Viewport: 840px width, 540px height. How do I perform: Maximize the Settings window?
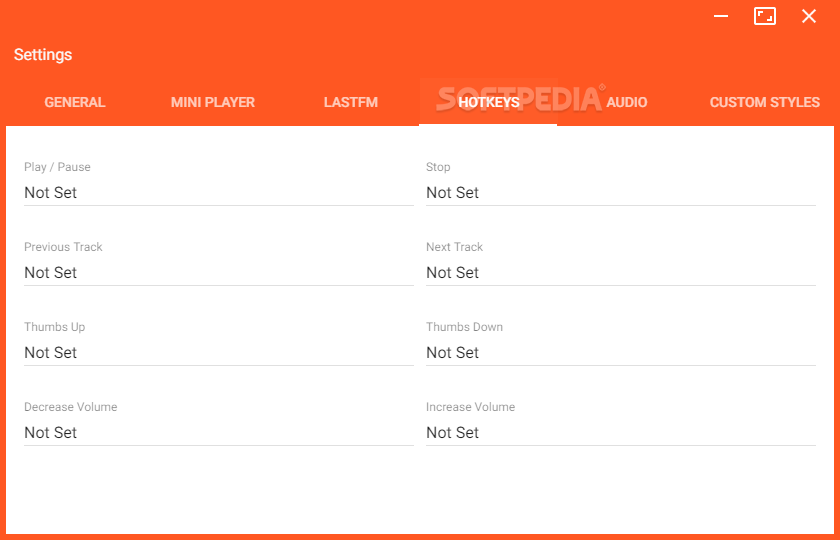coord(764,16)
